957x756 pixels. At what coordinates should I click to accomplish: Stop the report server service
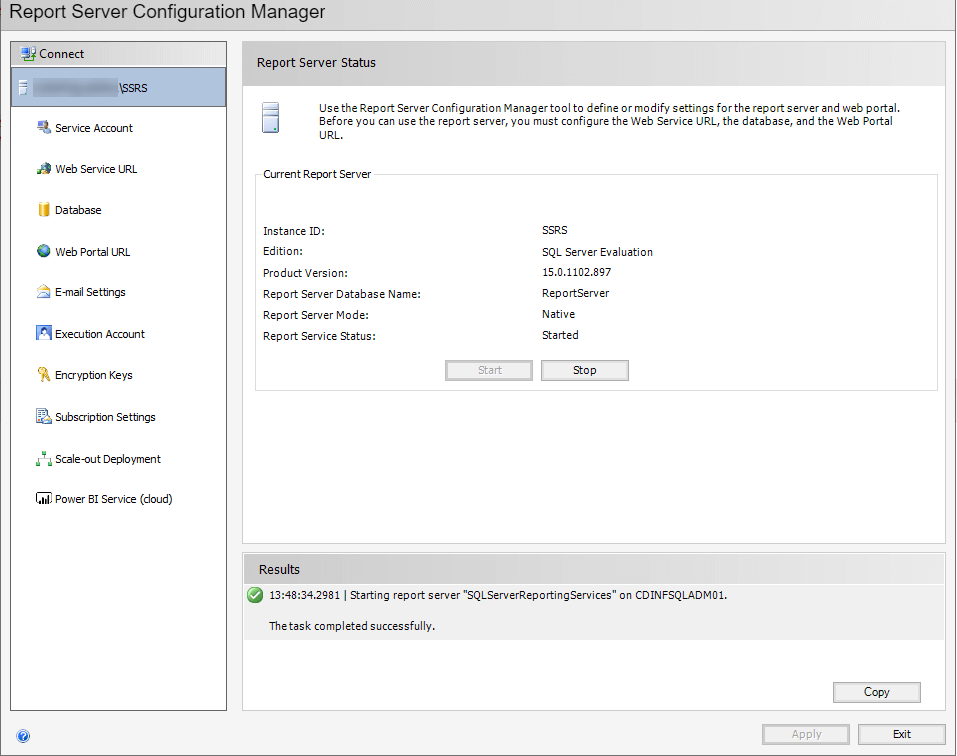(x=584, y=370)
